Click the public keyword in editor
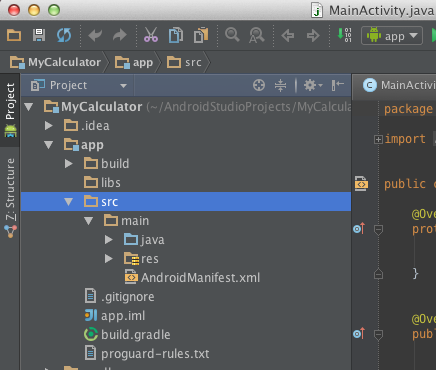Image resolution: width=436 pixels, height=370 pixels. click(x=405, y=184)
